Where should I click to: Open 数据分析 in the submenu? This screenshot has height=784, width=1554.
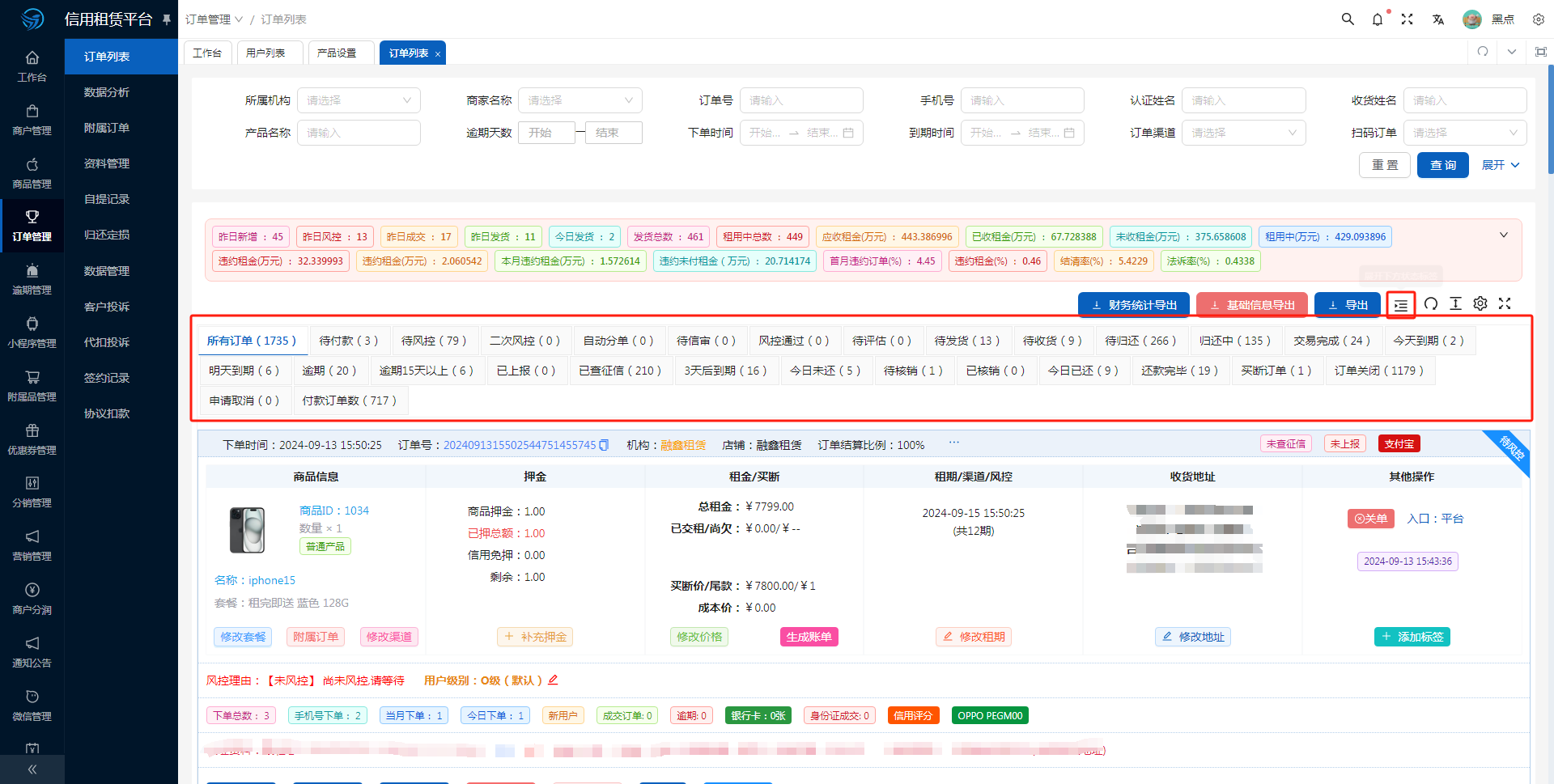point(107,92)
